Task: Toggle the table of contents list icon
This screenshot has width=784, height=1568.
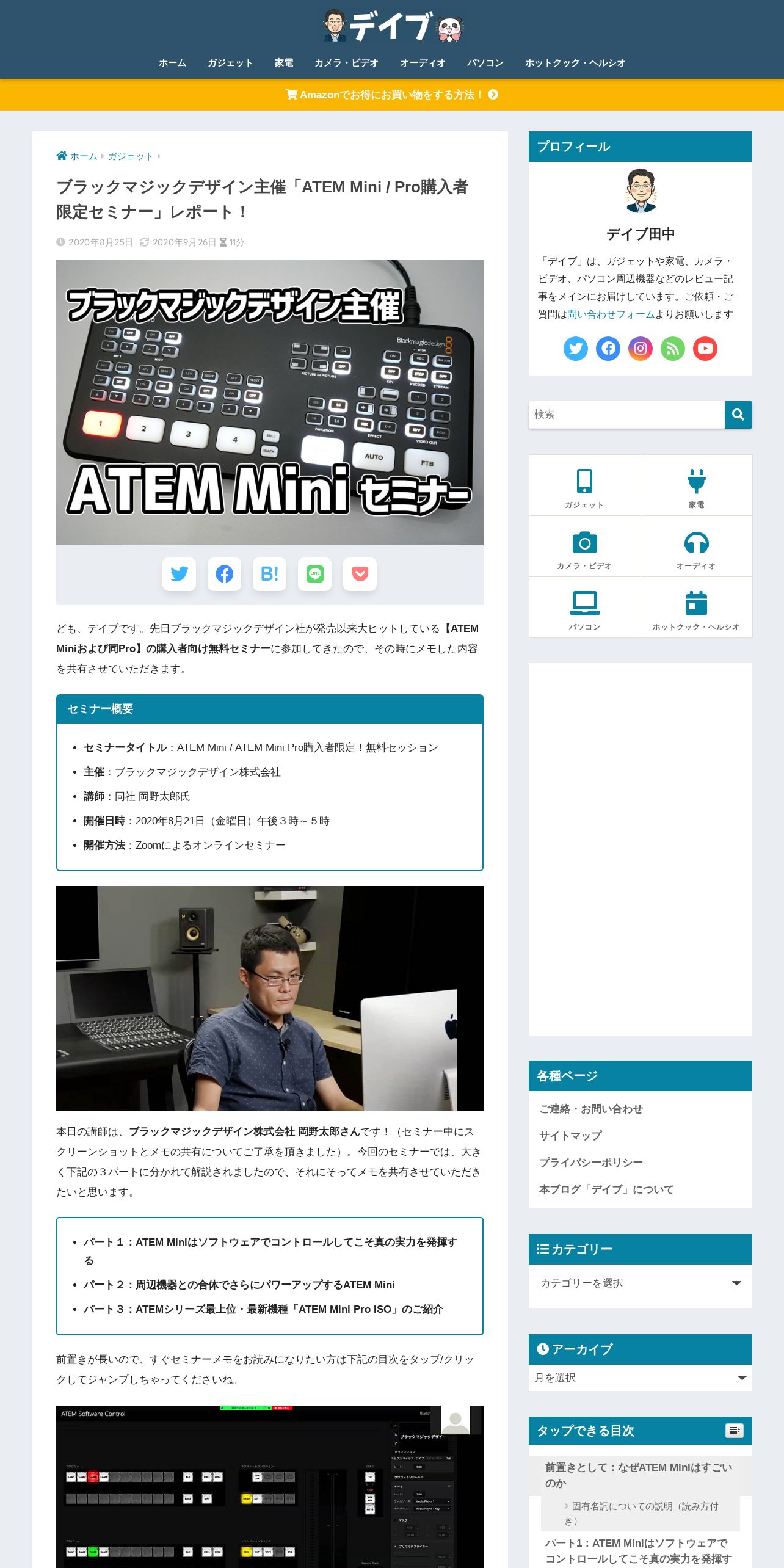Action: pyautogui.click(x=735, y=1430)
